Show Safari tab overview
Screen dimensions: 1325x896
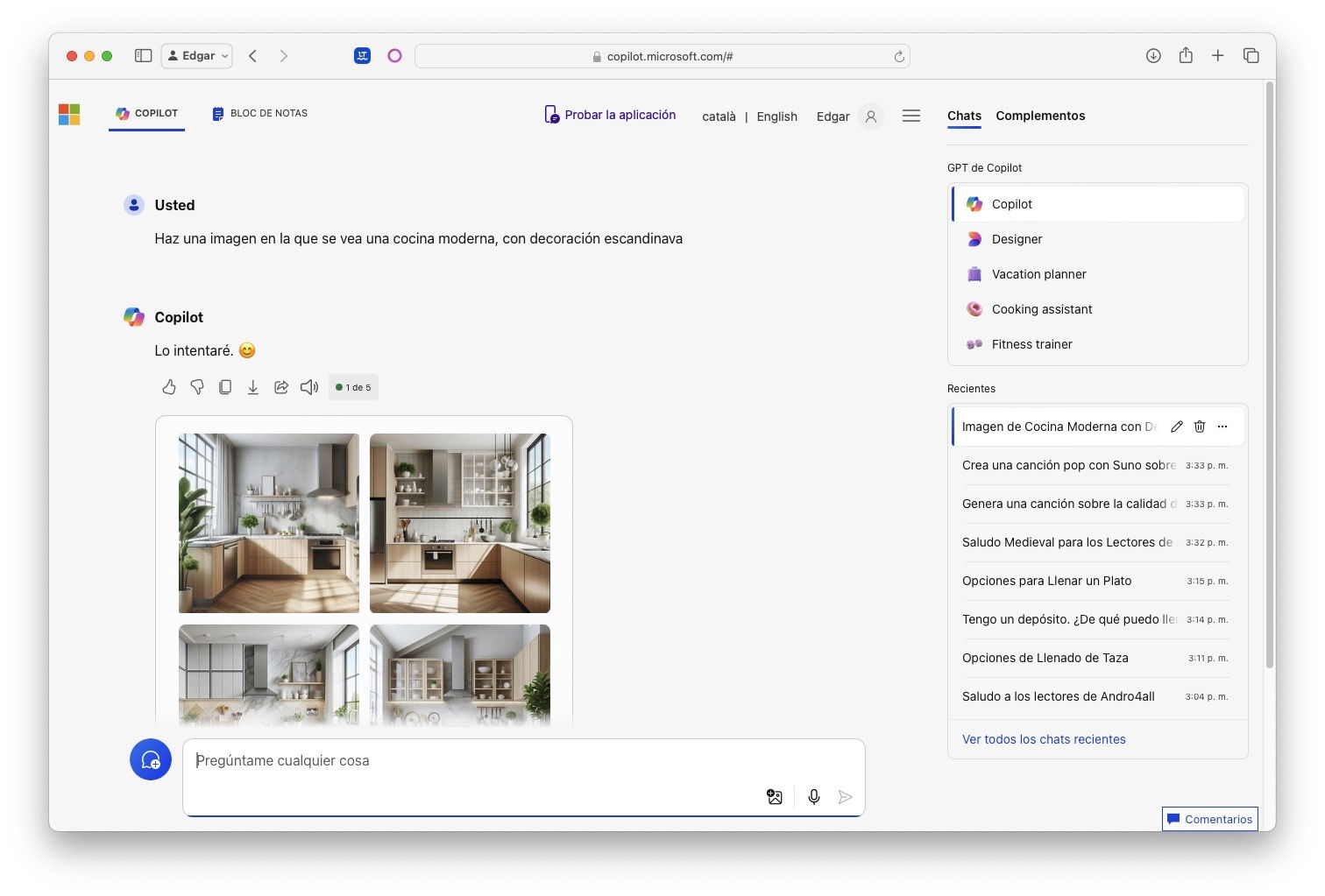(1251, 55)
